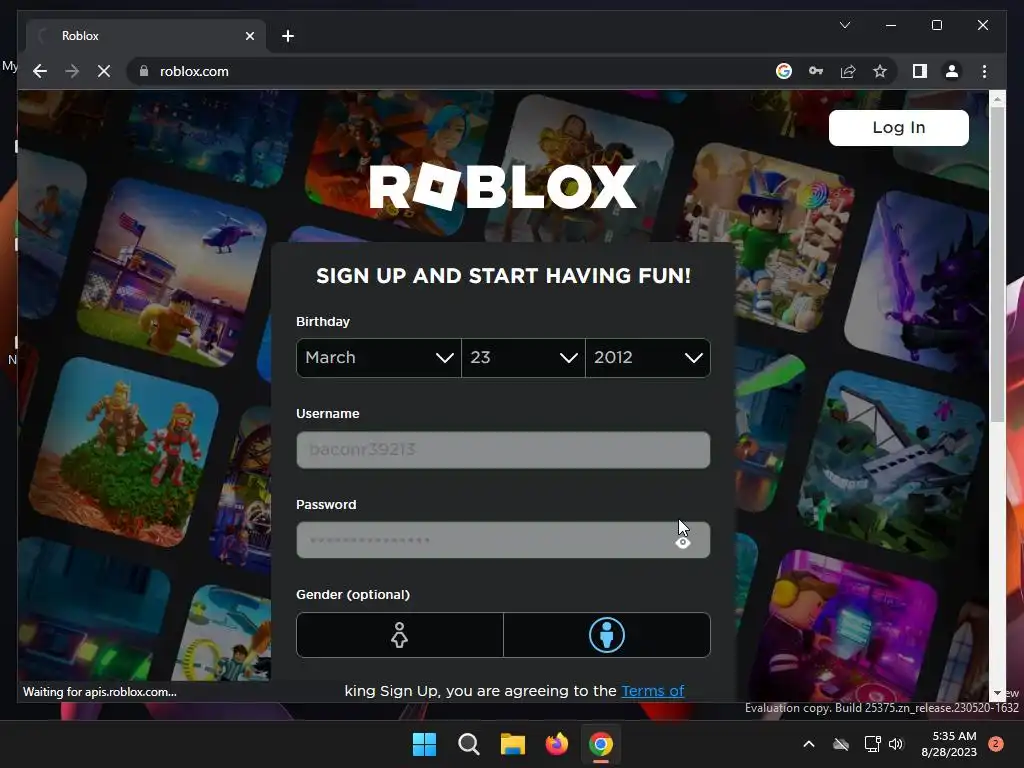
Task: Click the Log In button
Action: click(x=899, y=127)
